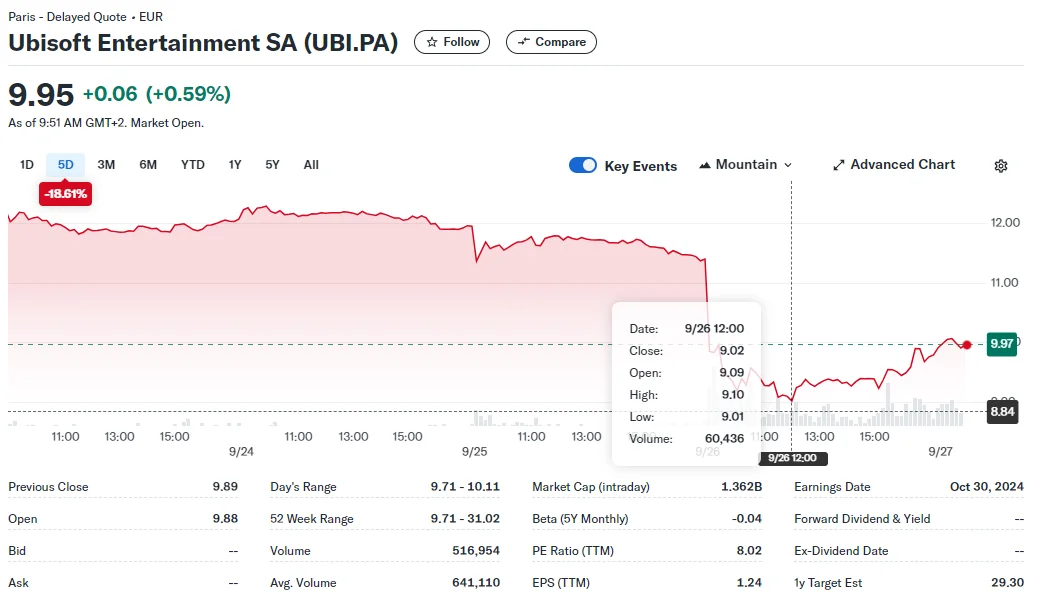Click the star icon on Follow
1042x599 pixels.
432,42
